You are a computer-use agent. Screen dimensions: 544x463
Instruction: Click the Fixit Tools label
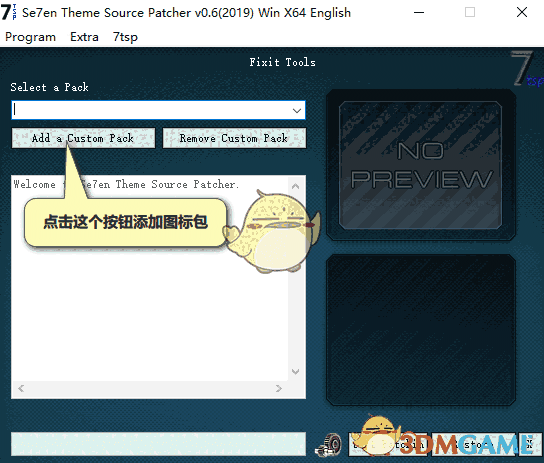[282, 62]
